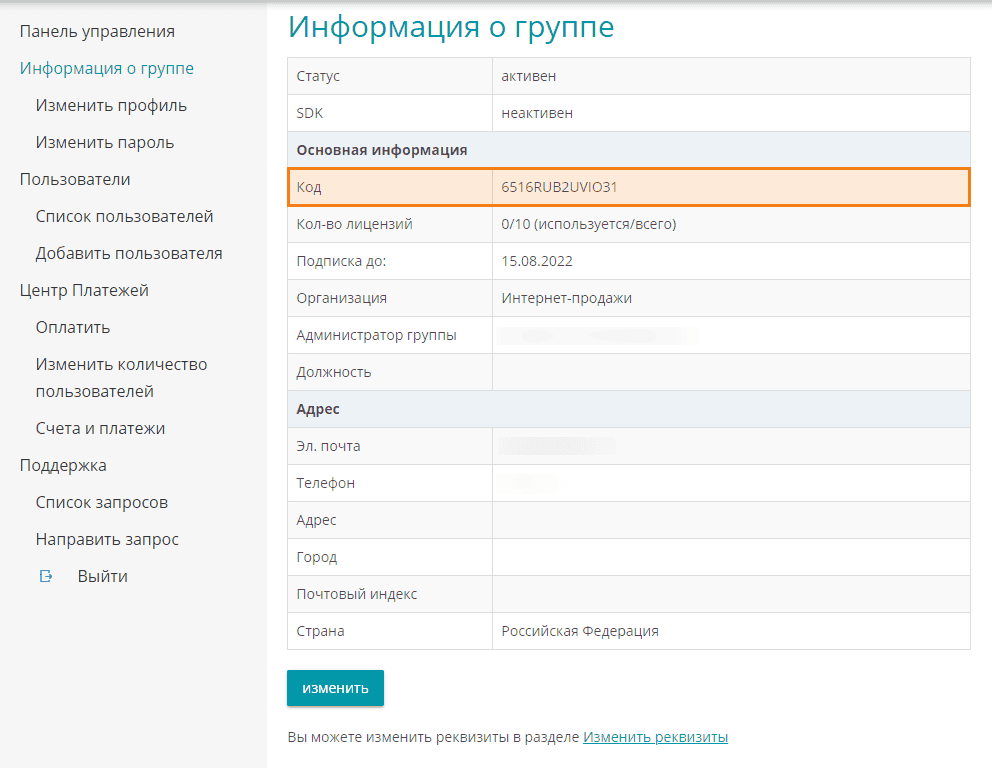Click the Администратор группы label
Image resolution: width=992 pixels, height=768 pixels.
[376, 335]
